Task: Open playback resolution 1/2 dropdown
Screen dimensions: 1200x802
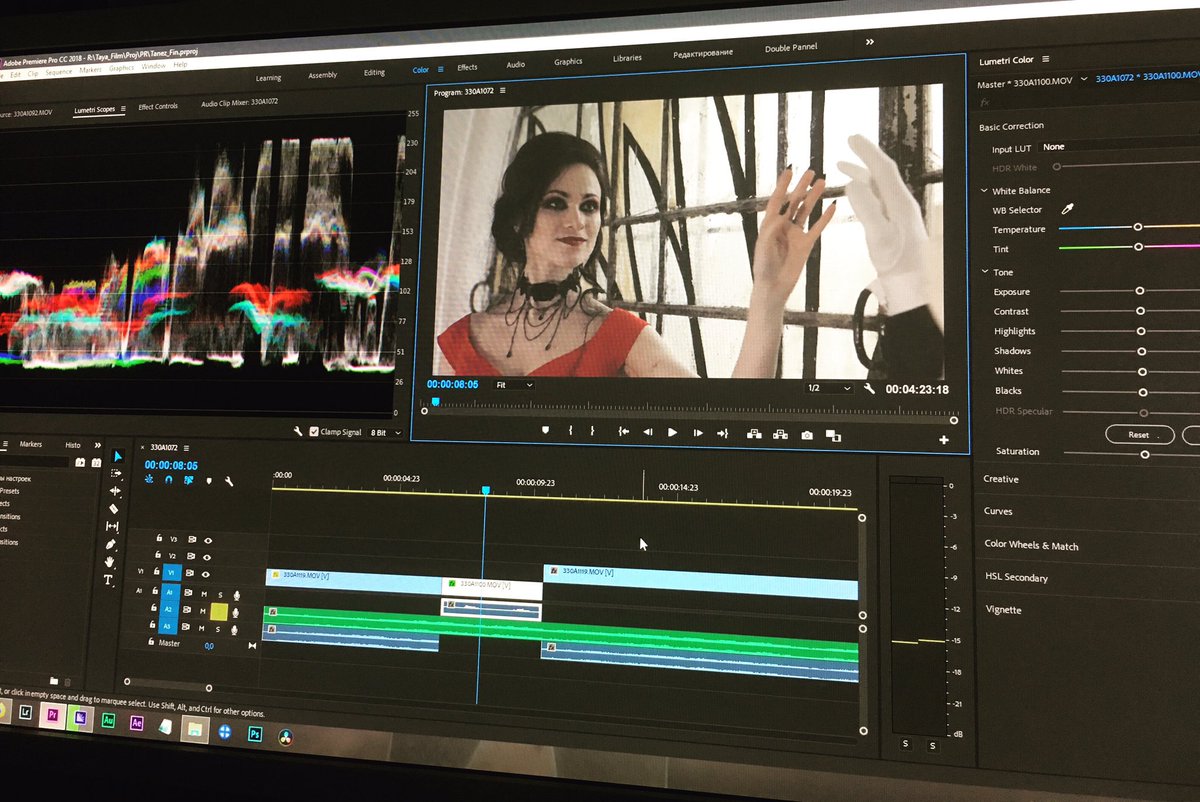Action: coord(829,388)
